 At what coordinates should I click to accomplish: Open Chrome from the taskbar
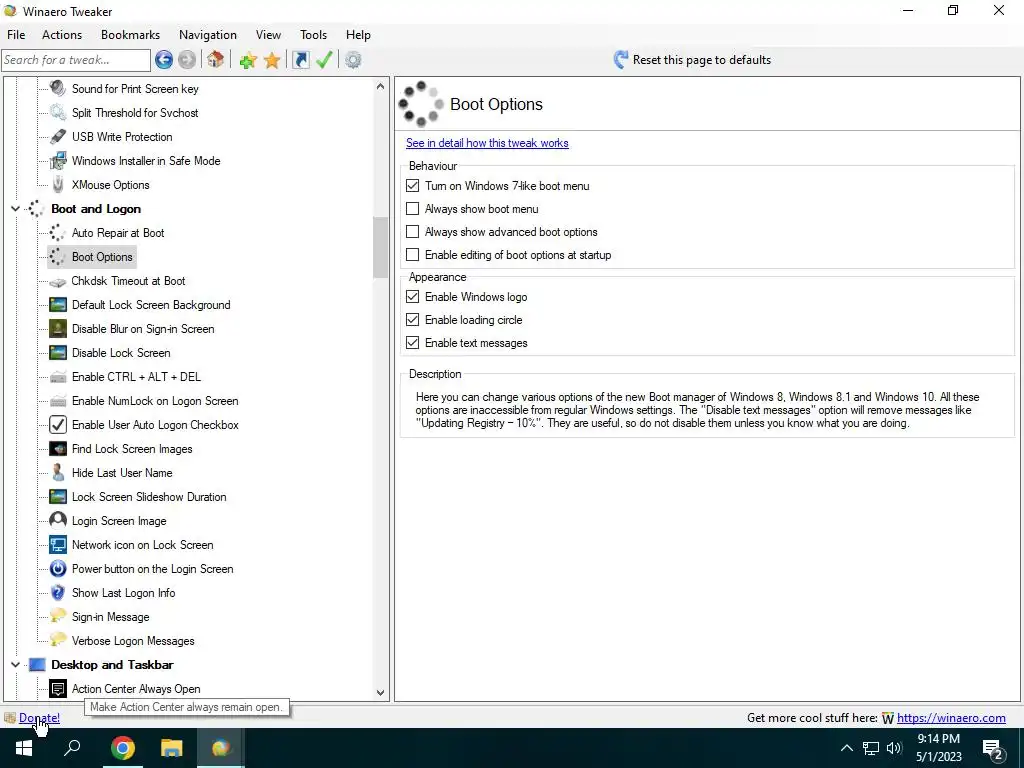click(123, 748)
